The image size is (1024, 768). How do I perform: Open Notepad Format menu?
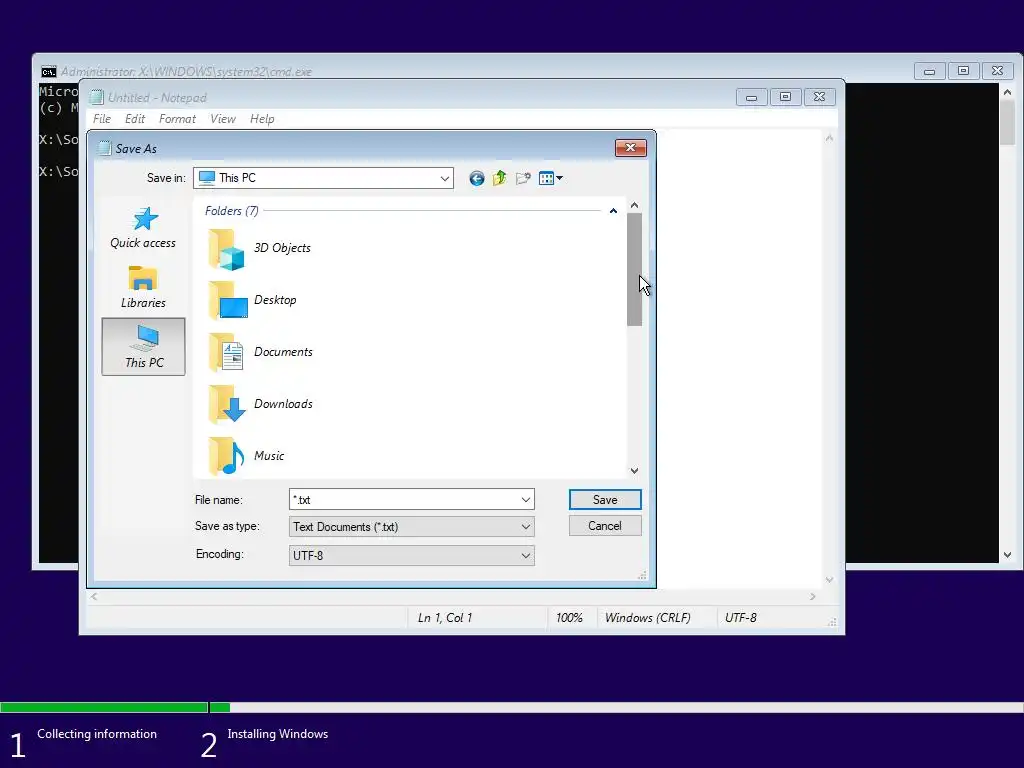click(x=177, y=119)
